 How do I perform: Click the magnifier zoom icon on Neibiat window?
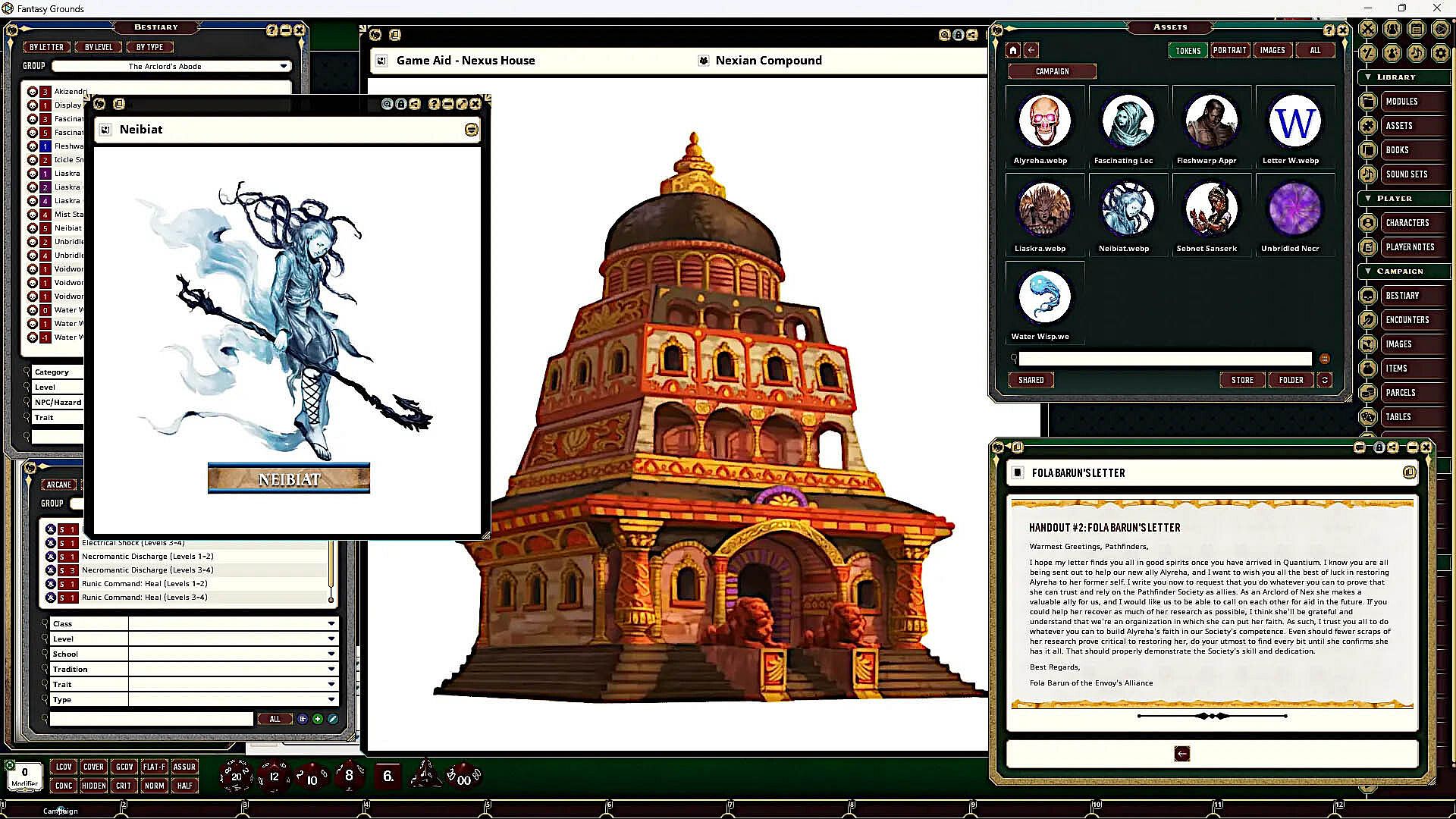coord(388,104)
